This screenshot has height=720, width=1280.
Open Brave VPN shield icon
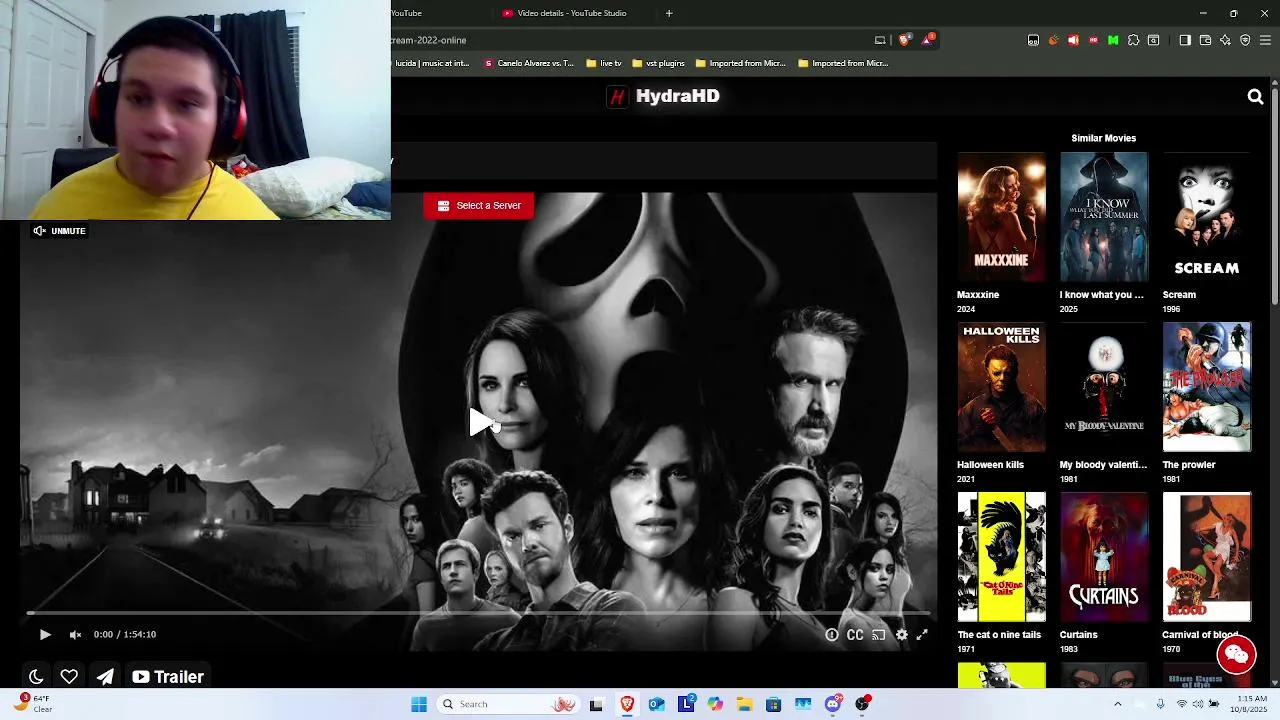[1245, 40]
